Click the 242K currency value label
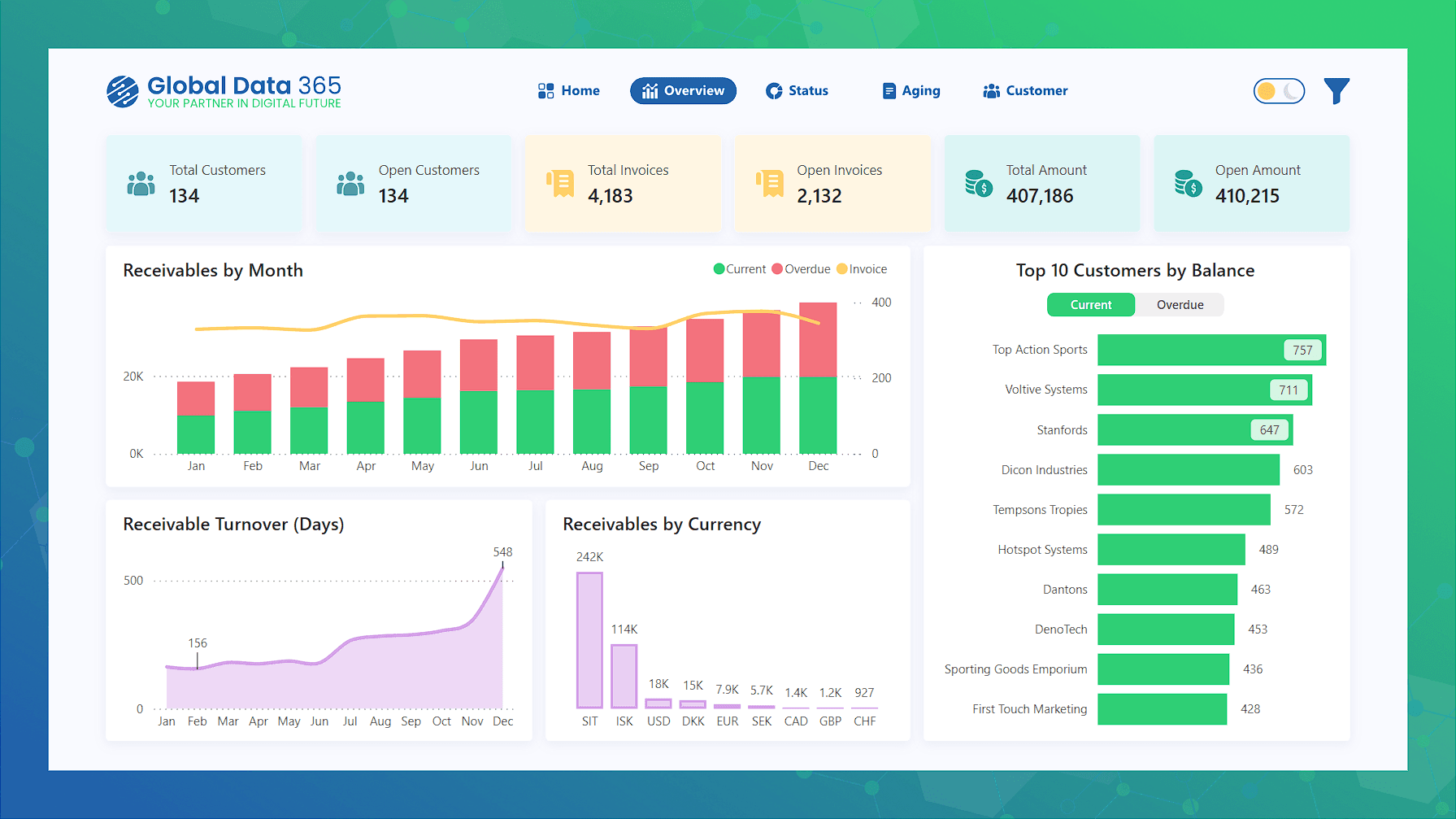The image size is (1456, 819). [589, 556]
